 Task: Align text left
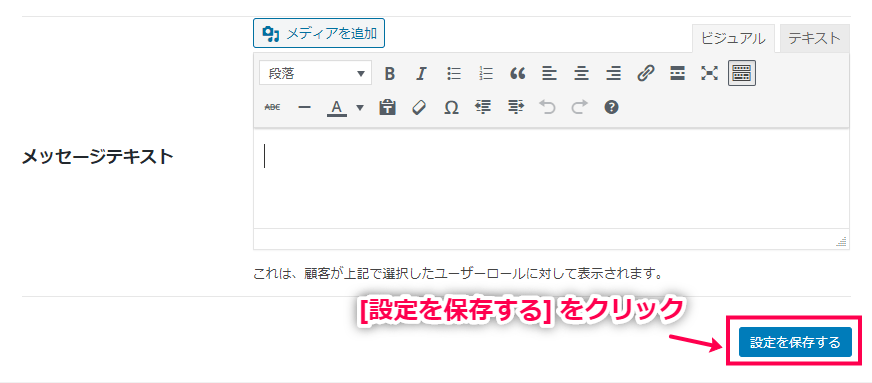(x=549, y=73)
